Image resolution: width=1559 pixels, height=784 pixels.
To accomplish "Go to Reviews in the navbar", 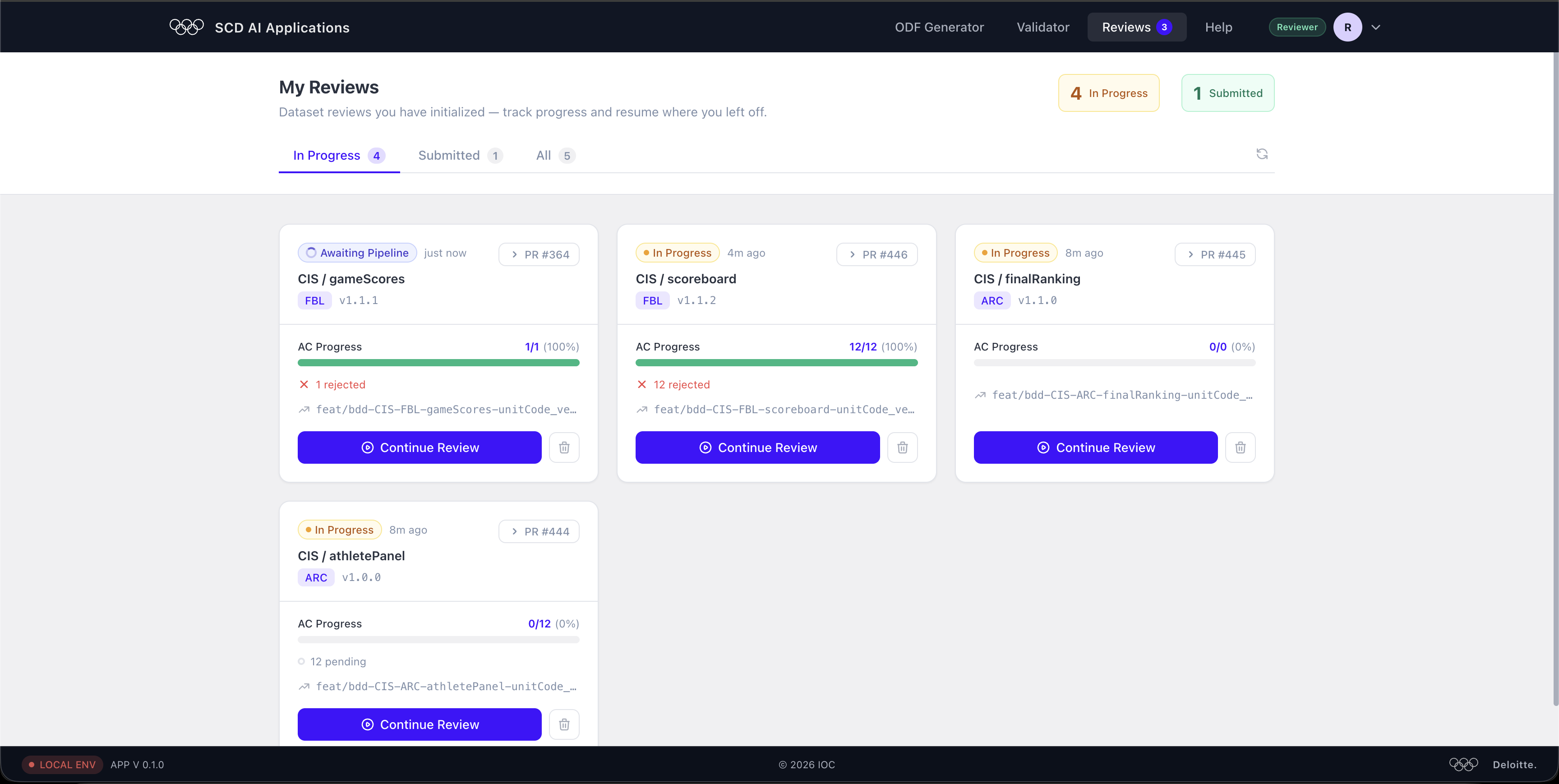I will pos(1137,27).
